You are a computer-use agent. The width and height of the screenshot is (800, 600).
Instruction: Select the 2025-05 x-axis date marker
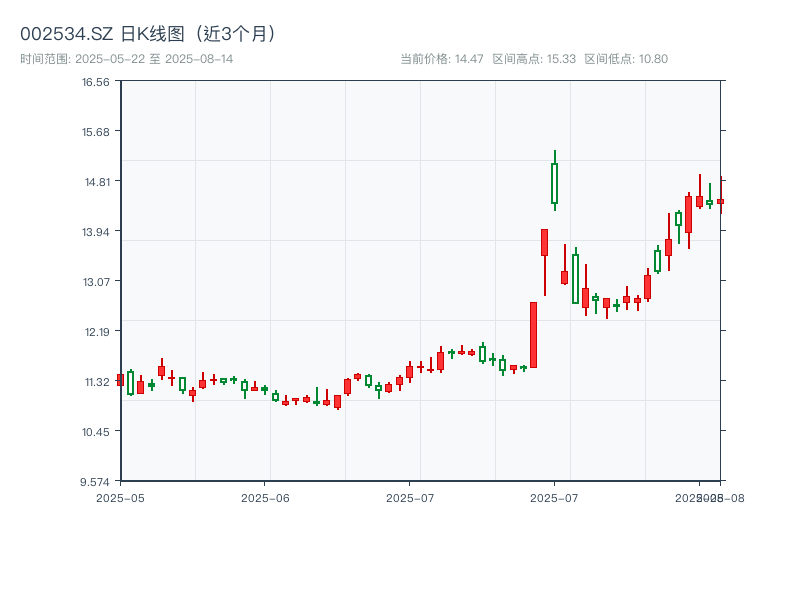point(120,497)
